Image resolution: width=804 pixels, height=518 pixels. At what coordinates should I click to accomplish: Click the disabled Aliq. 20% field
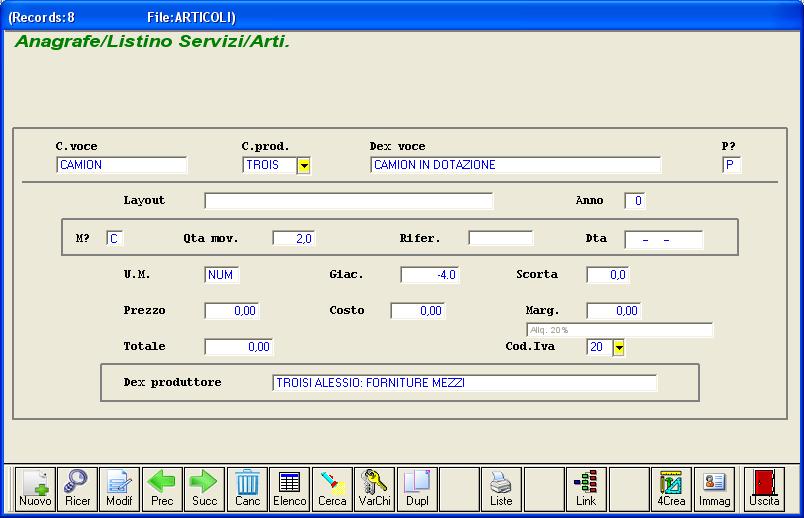pyautogui.click(x=619, y=330)
